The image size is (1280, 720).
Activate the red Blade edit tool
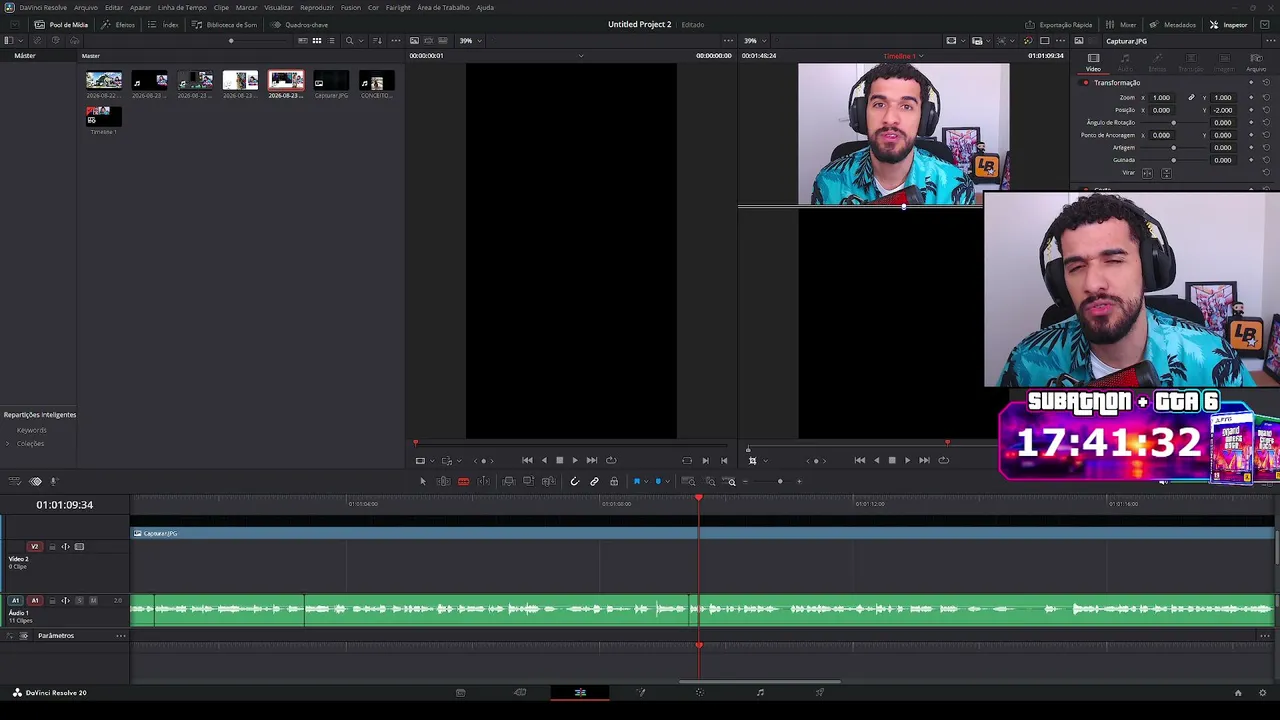pyautogui.click(x=463, y=481)
